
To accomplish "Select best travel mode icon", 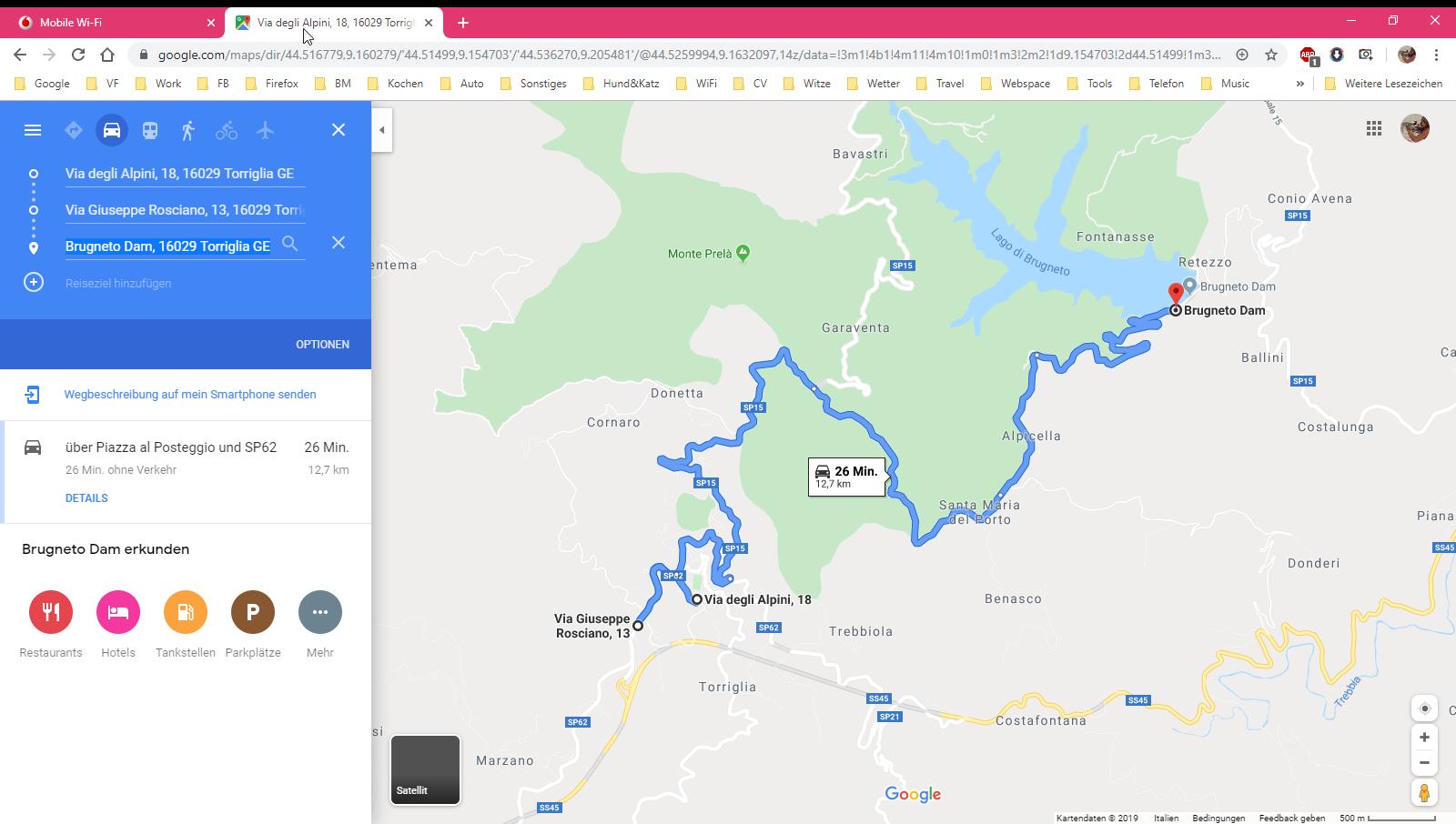I will [x=74, y=130].
